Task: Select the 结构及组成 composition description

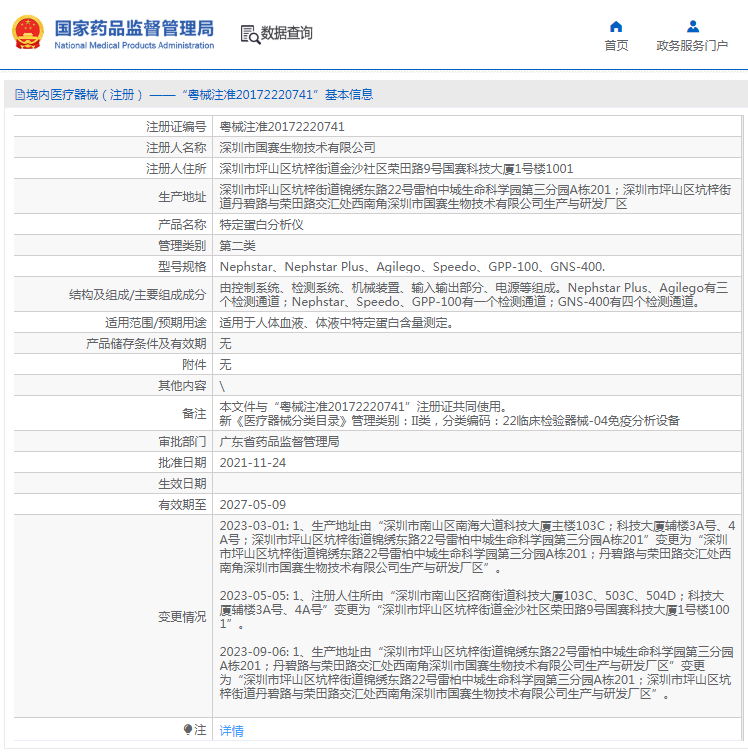Action: click(x=474, y=294)
